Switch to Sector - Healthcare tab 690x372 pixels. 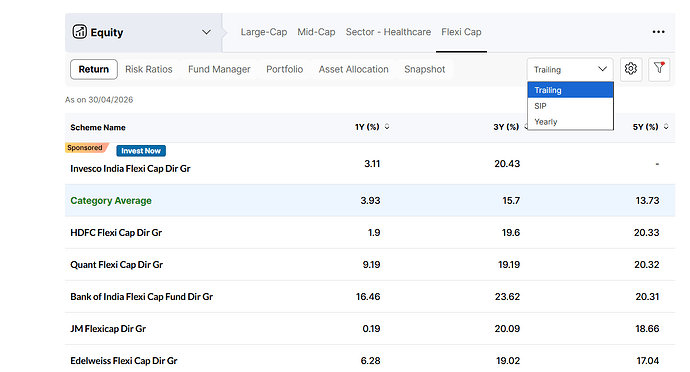pyautogui.click(x=388, y=32)
